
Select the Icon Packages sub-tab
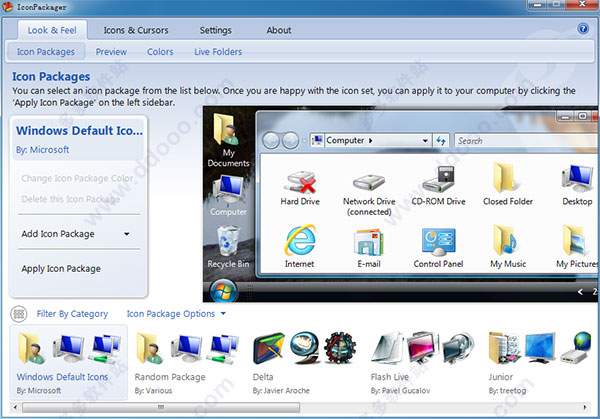click(x=46, y=52)
